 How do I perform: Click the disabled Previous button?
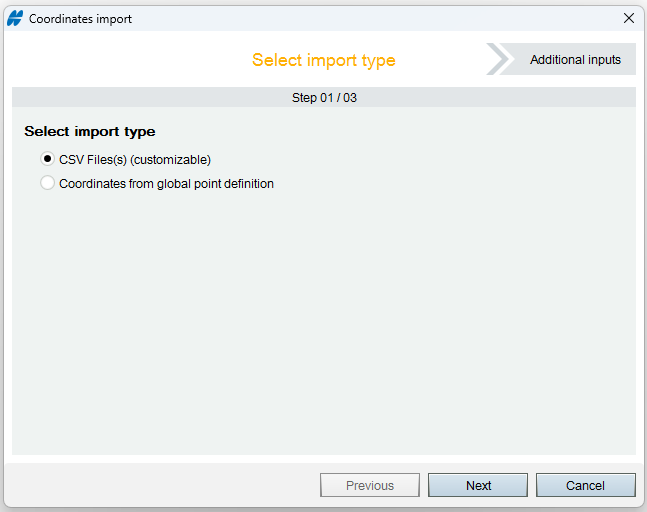(x=370, y=485)
